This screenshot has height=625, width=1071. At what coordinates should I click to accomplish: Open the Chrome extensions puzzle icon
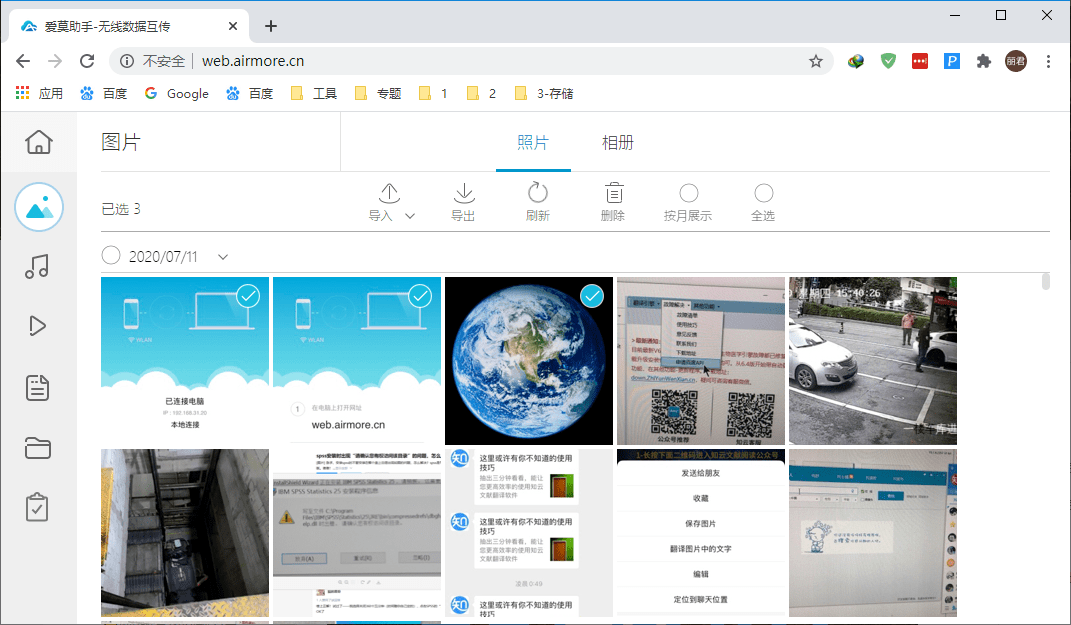984,61
